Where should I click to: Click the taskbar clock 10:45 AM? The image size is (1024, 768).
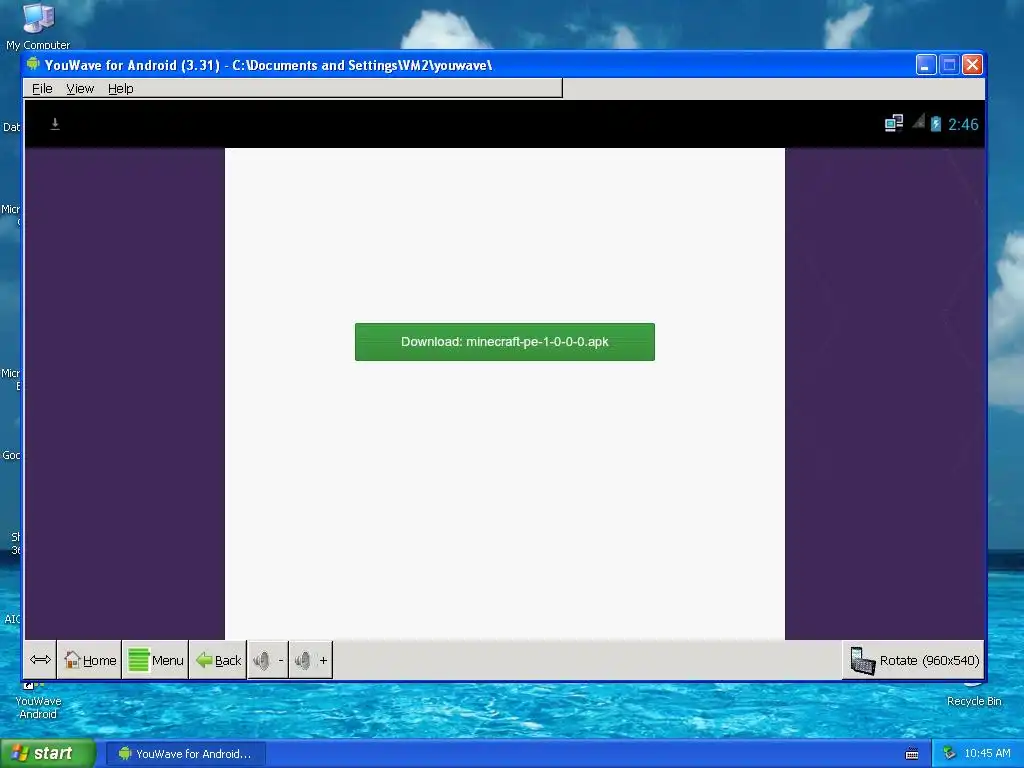click(x=987, y=754)
